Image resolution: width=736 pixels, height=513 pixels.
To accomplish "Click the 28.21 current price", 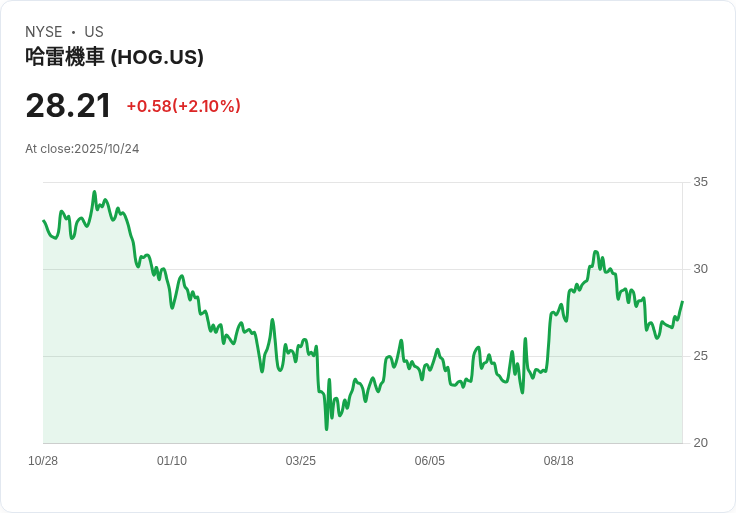I will coord(68,105).
